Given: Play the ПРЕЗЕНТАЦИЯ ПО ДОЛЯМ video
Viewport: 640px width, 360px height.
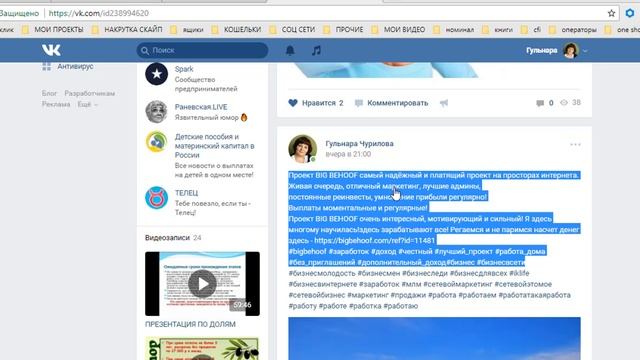Looking at the screenshot, I should coord(202,284).
